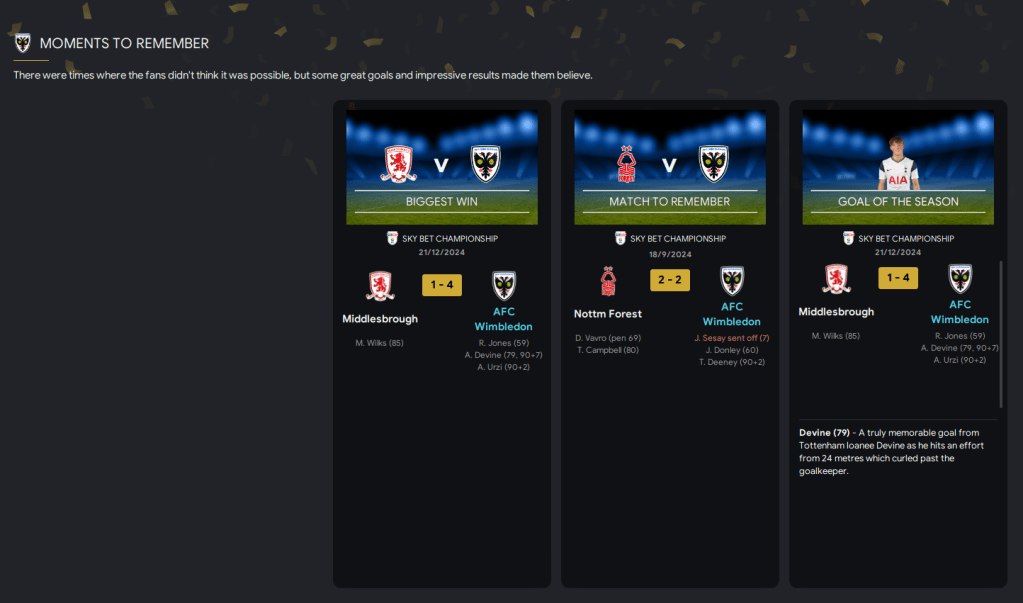Click the AFC Wimbledon crest beside Moments to Remember
The image size is (1023, 603).
[23, 43]
